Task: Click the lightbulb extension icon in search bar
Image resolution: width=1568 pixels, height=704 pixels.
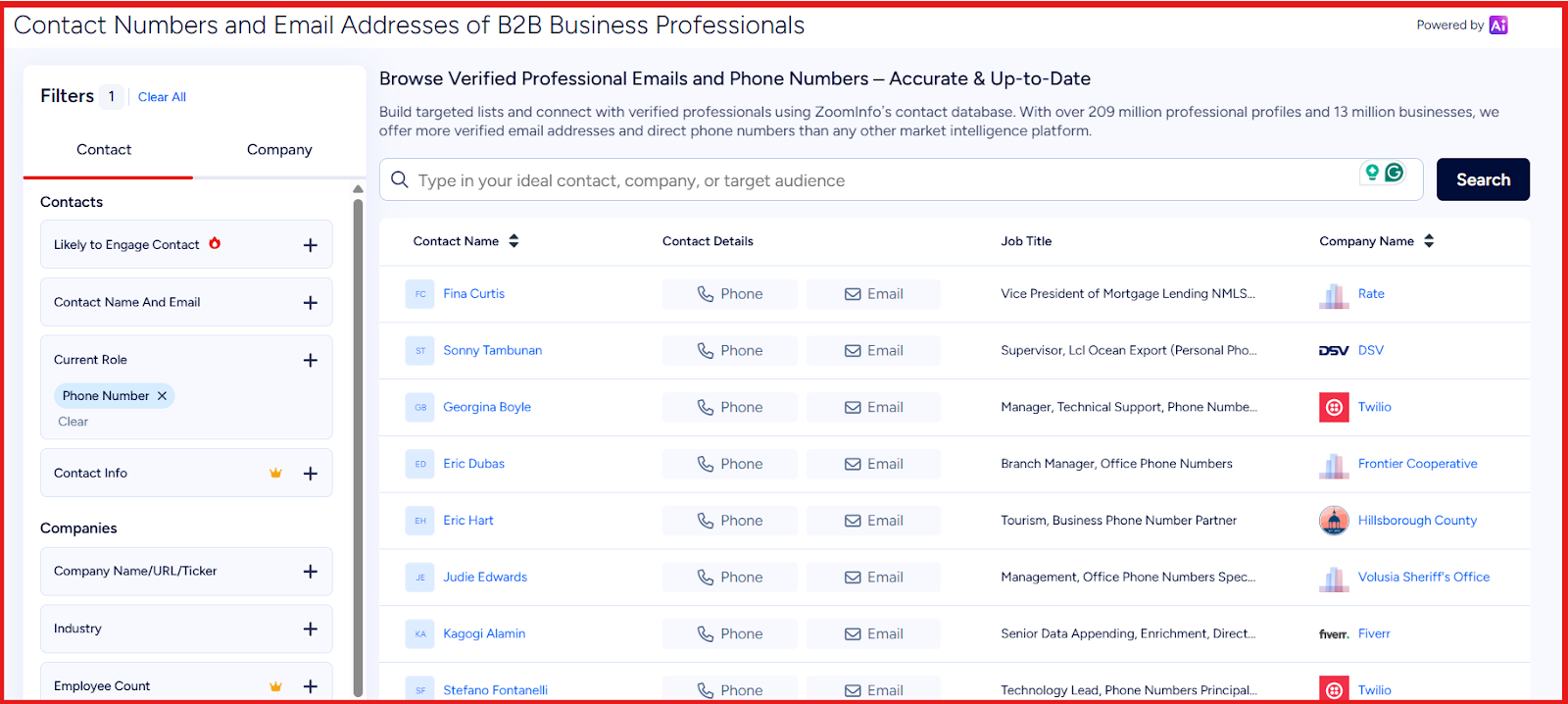Action: click(x=1372, y=173)
